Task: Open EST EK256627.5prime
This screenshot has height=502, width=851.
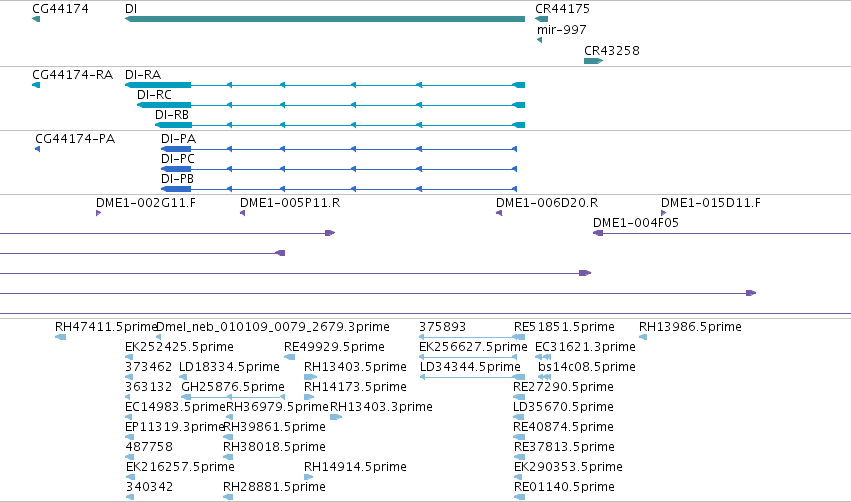Action: click(x=473, y=347)
